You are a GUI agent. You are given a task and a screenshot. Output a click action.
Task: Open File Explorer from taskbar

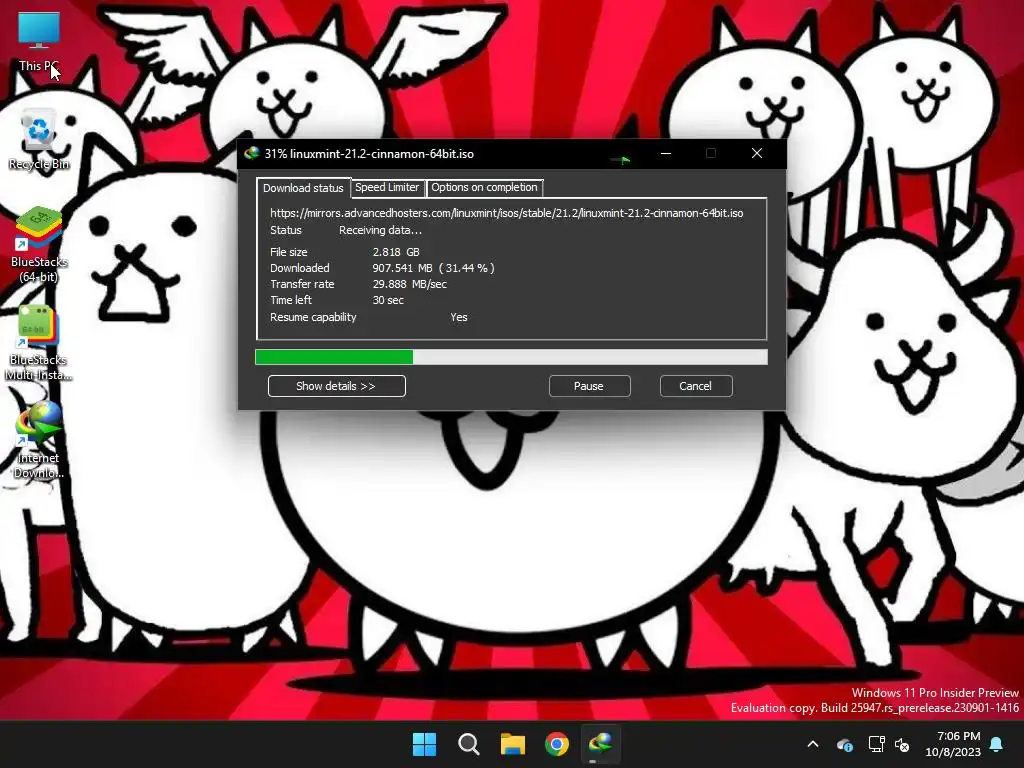point(513,744)
